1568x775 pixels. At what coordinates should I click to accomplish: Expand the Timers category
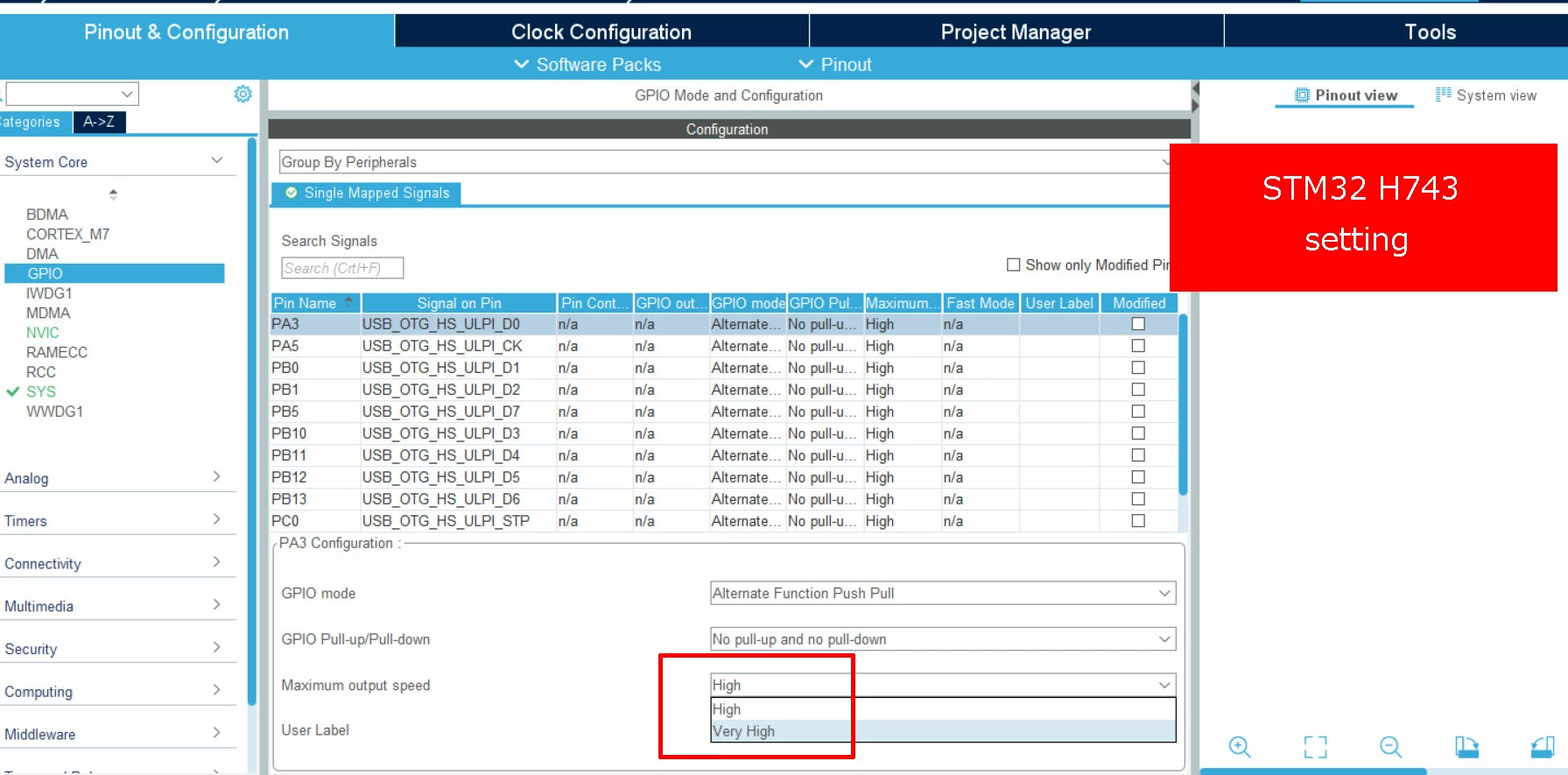(217, 519)
